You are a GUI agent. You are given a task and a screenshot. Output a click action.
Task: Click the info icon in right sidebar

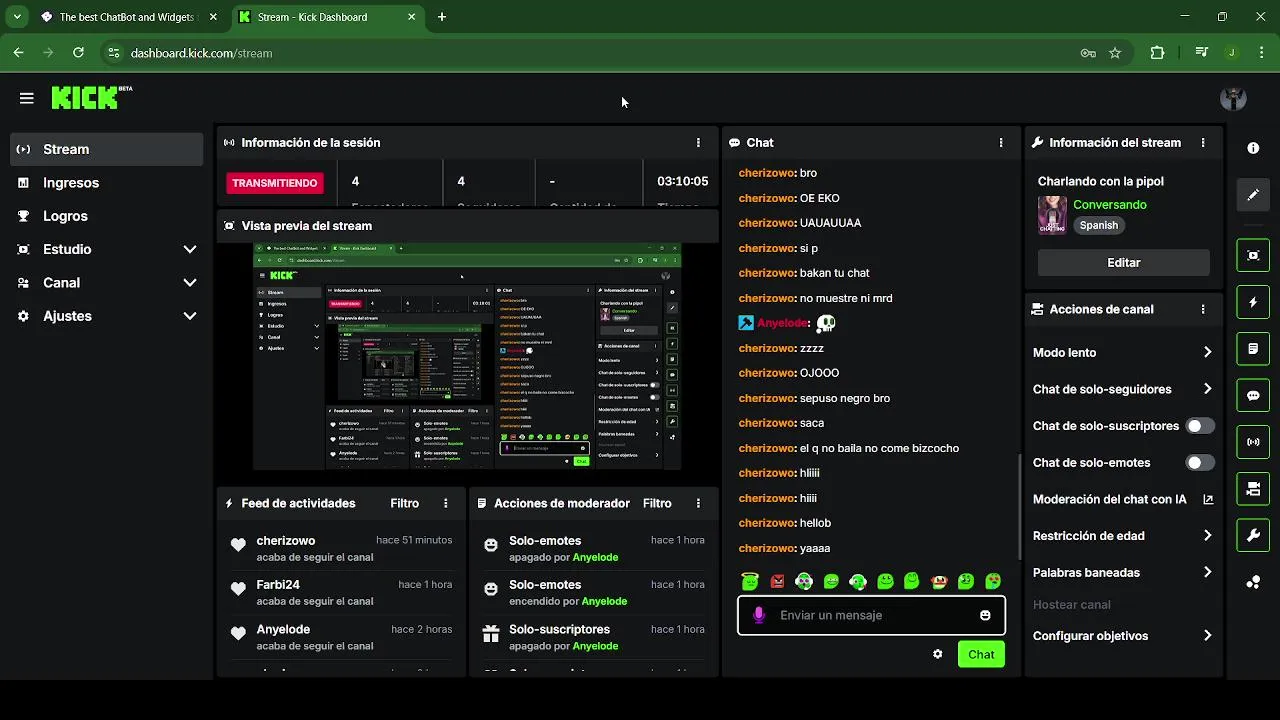(1253, 148)
